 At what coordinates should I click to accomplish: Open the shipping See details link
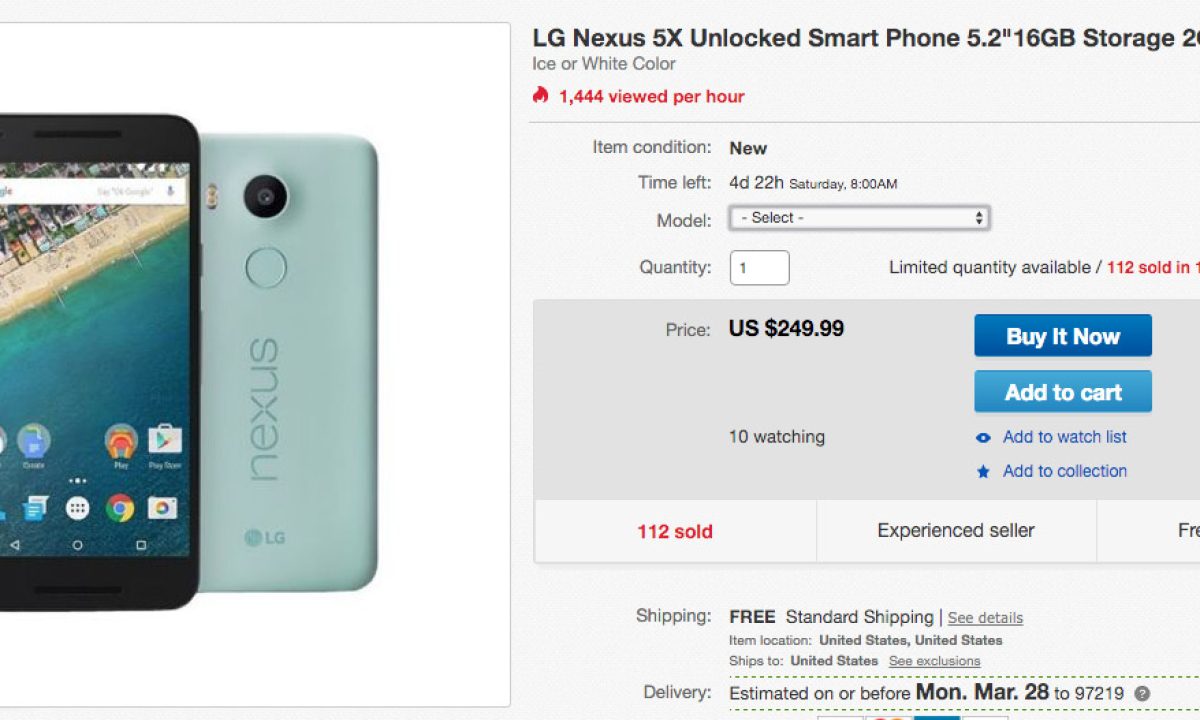(985, 618)
